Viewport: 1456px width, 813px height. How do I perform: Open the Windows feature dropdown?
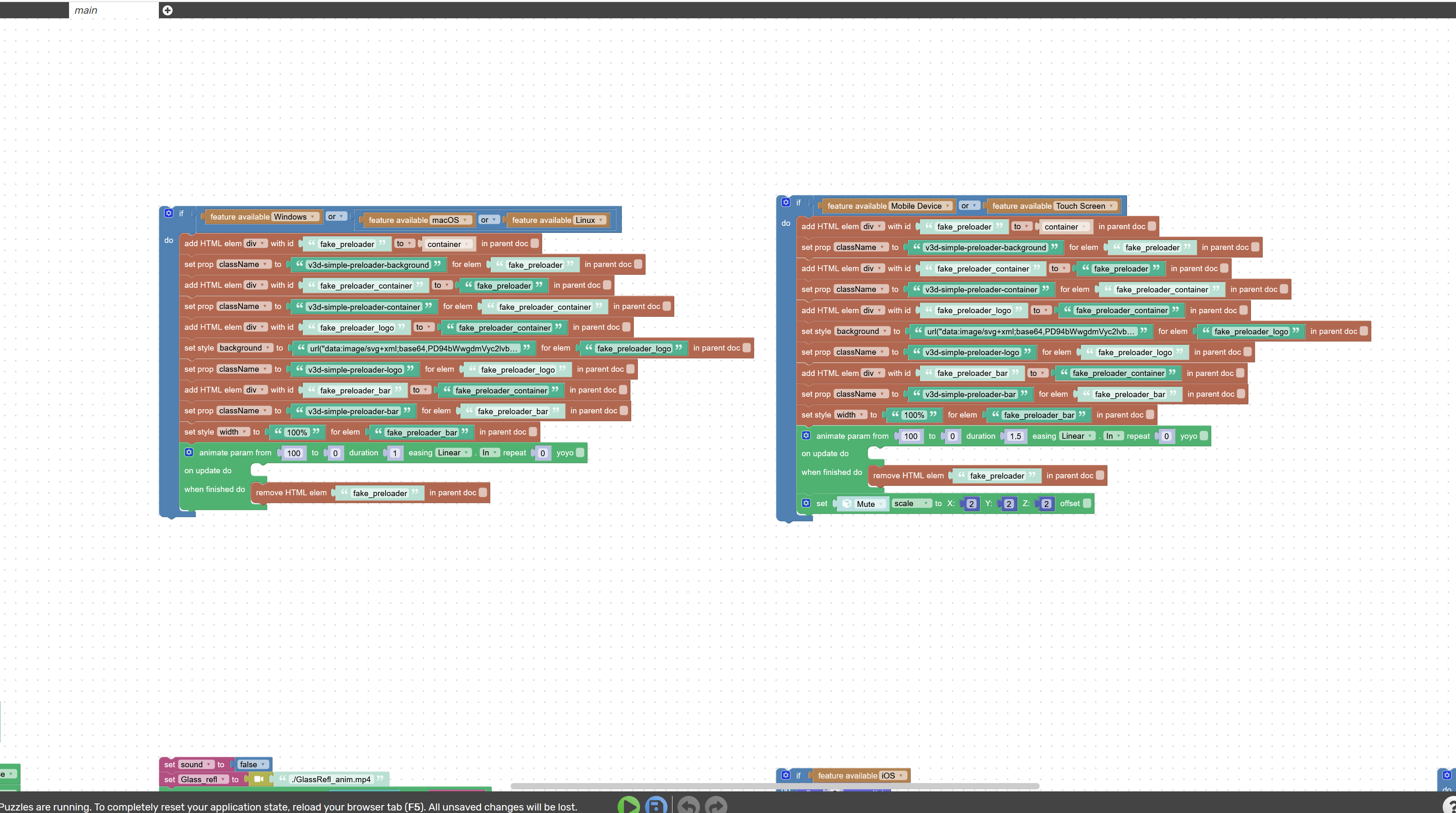294,217
